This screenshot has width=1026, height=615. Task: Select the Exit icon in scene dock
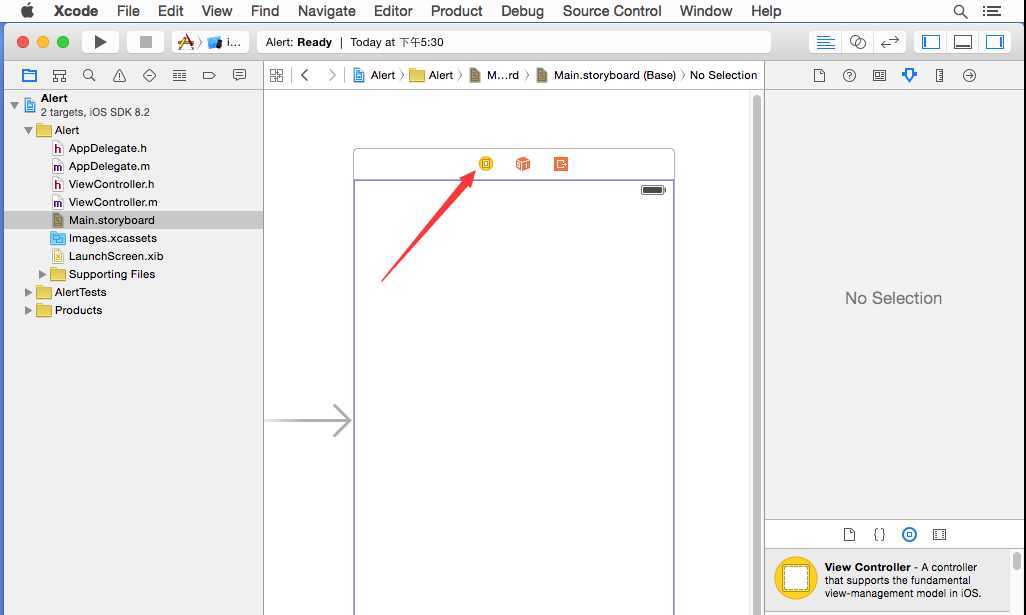click(561, 164)
